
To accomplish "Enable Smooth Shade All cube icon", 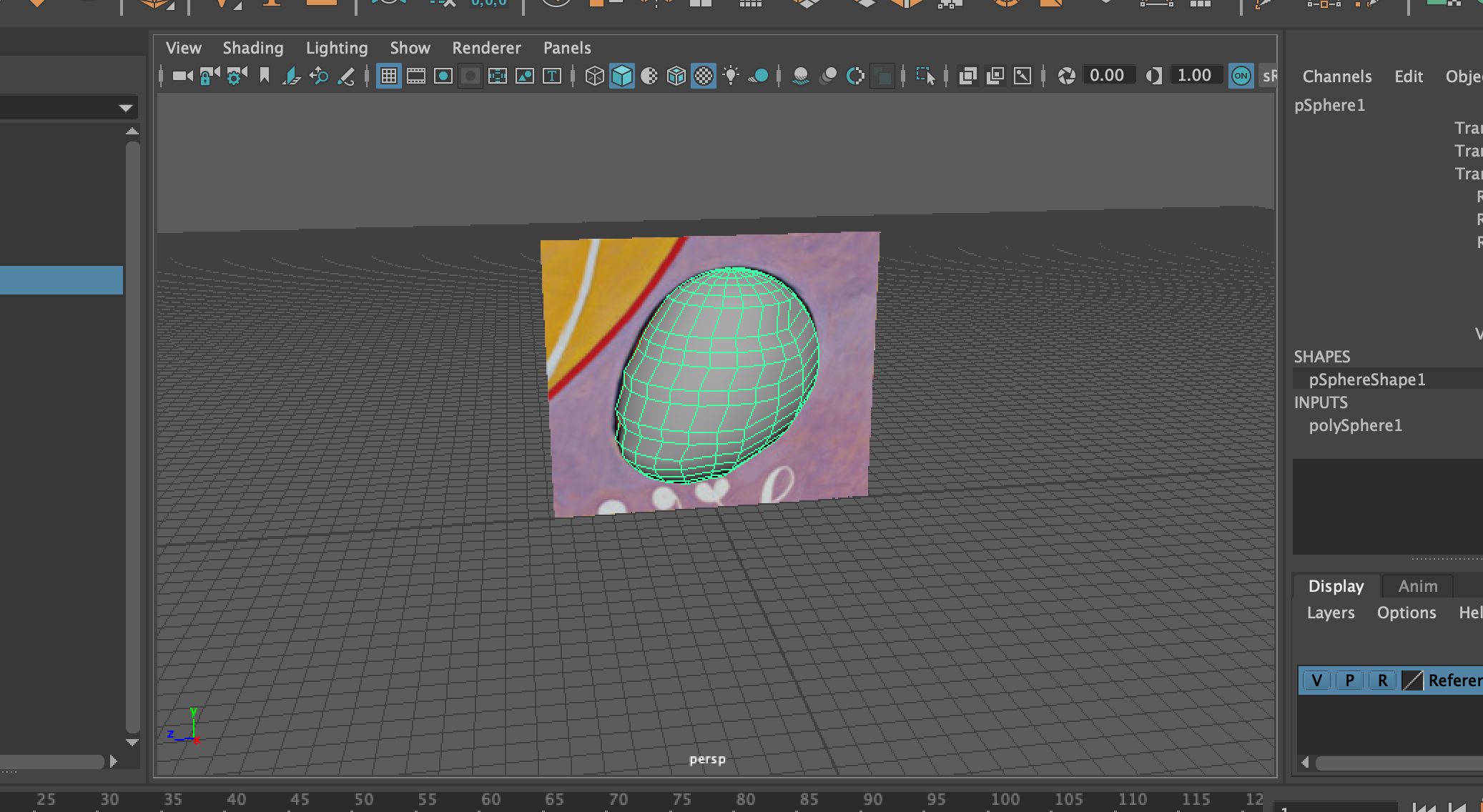I will (622, 76).
